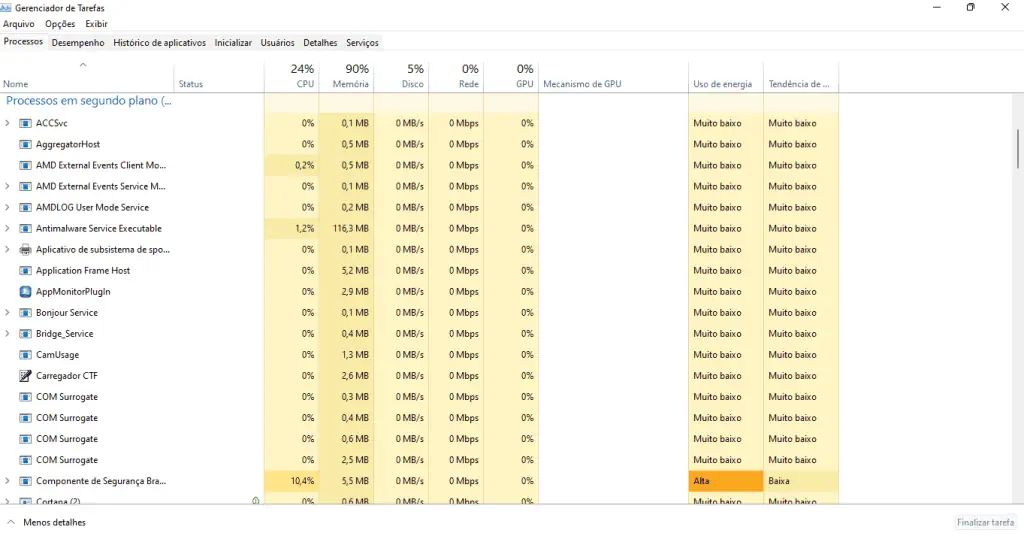
Task: Switch to the Desempenho tab
Action: (x=78, y=42)
